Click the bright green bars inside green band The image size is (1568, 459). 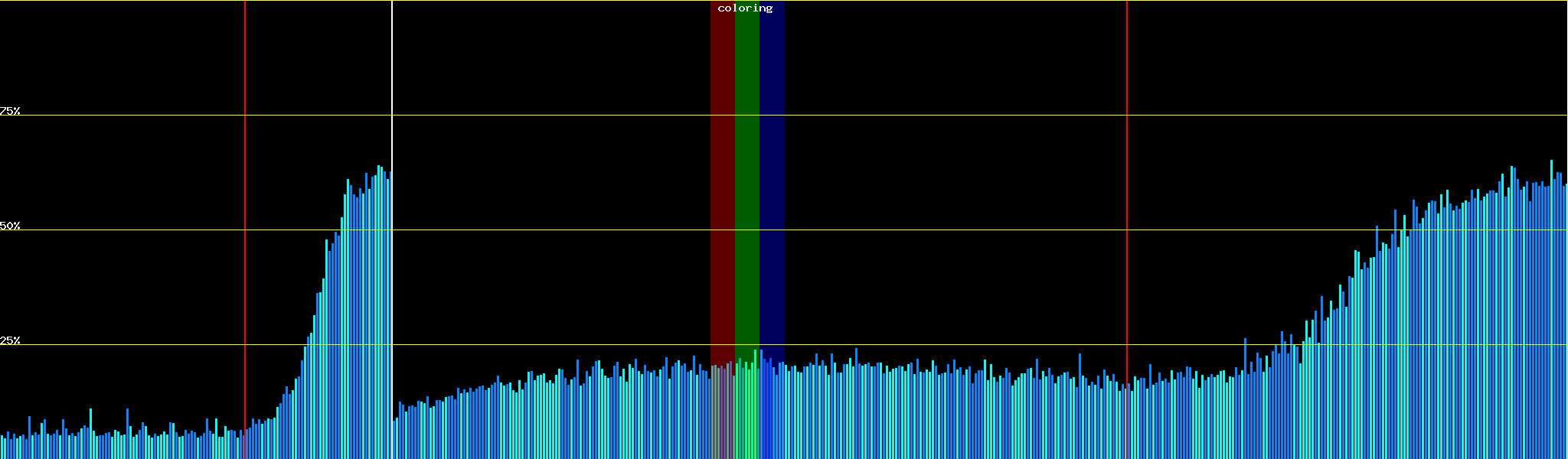click(747, 413)
